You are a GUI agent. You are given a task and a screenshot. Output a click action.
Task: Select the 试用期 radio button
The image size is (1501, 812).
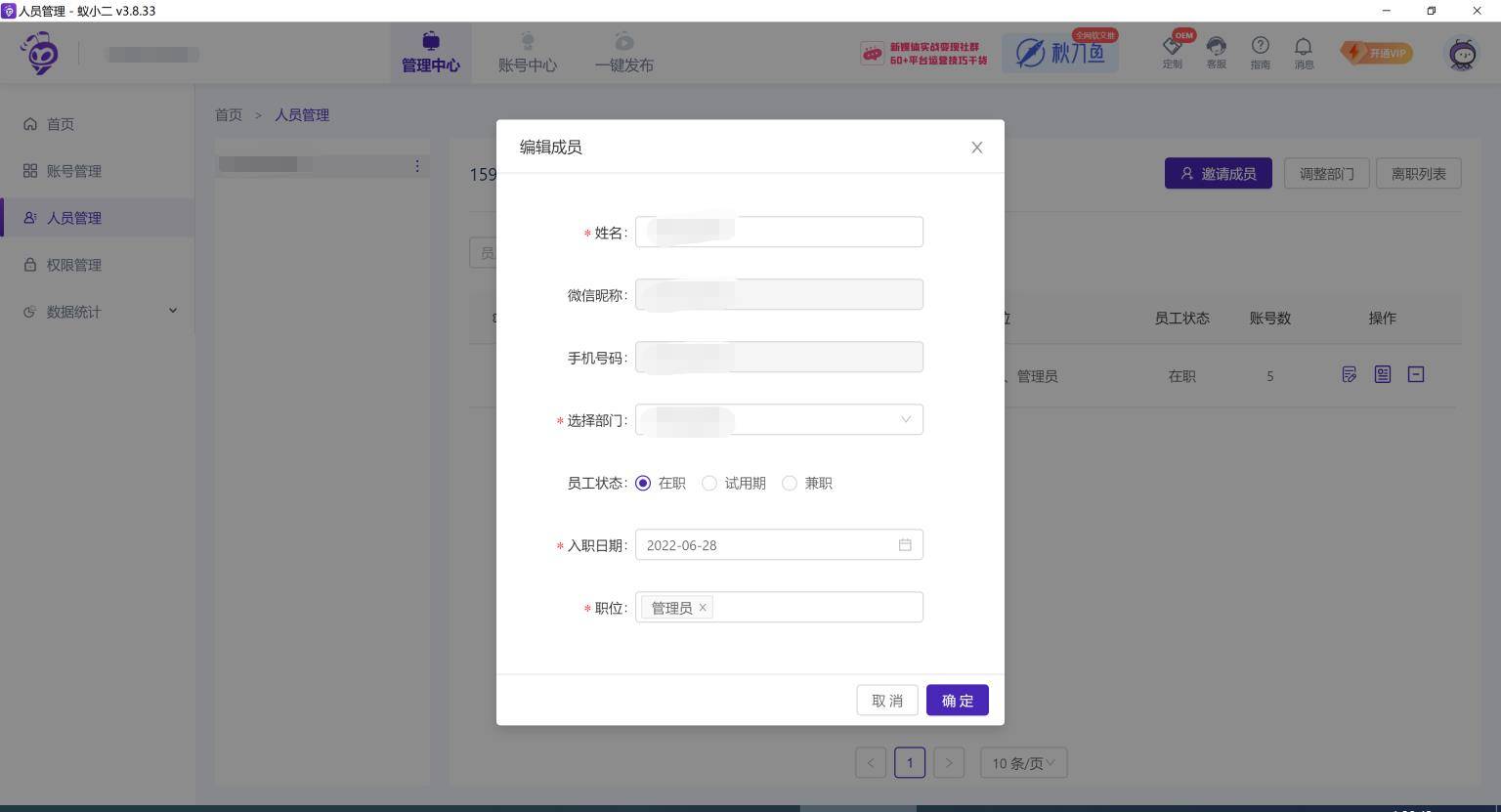tap(709, 483)
